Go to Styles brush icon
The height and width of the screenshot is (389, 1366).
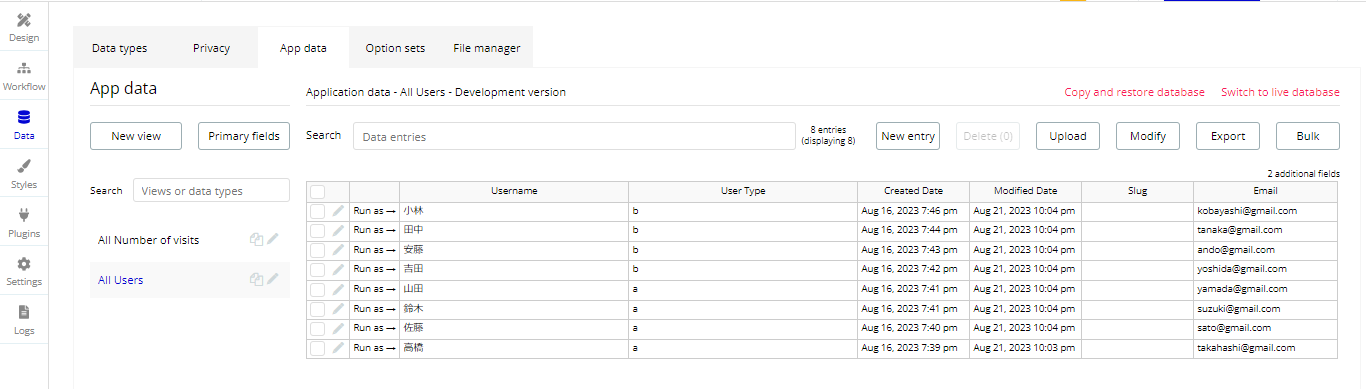(24, 166)
